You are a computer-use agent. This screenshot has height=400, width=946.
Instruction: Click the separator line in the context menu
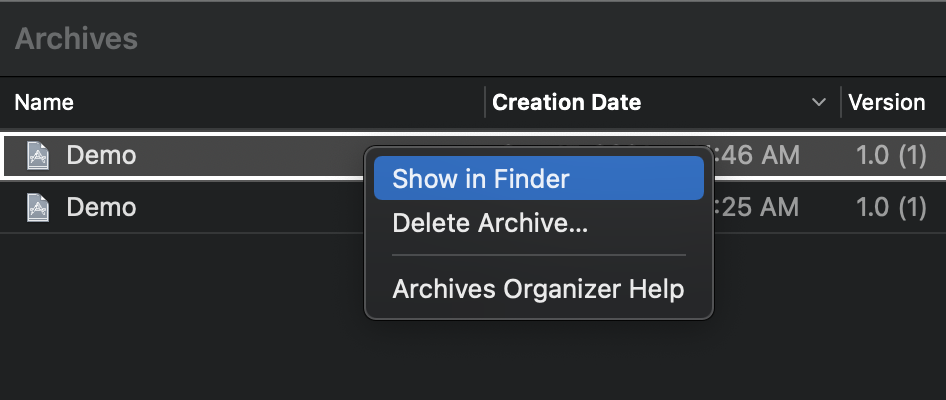tap(538, 256)
